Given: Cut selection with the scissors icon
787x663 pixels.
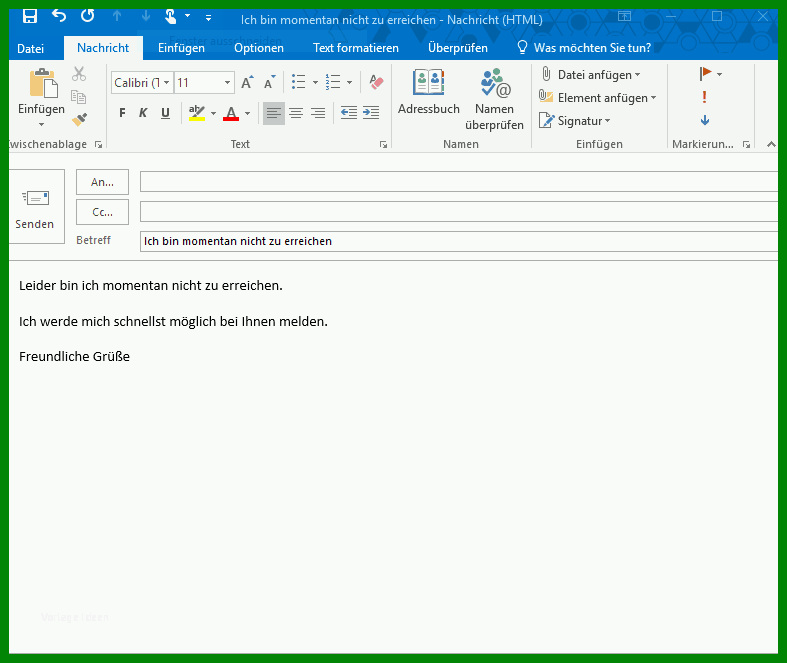Looking at the screenshot, I should pyautogui.click(x=79, y=74).
